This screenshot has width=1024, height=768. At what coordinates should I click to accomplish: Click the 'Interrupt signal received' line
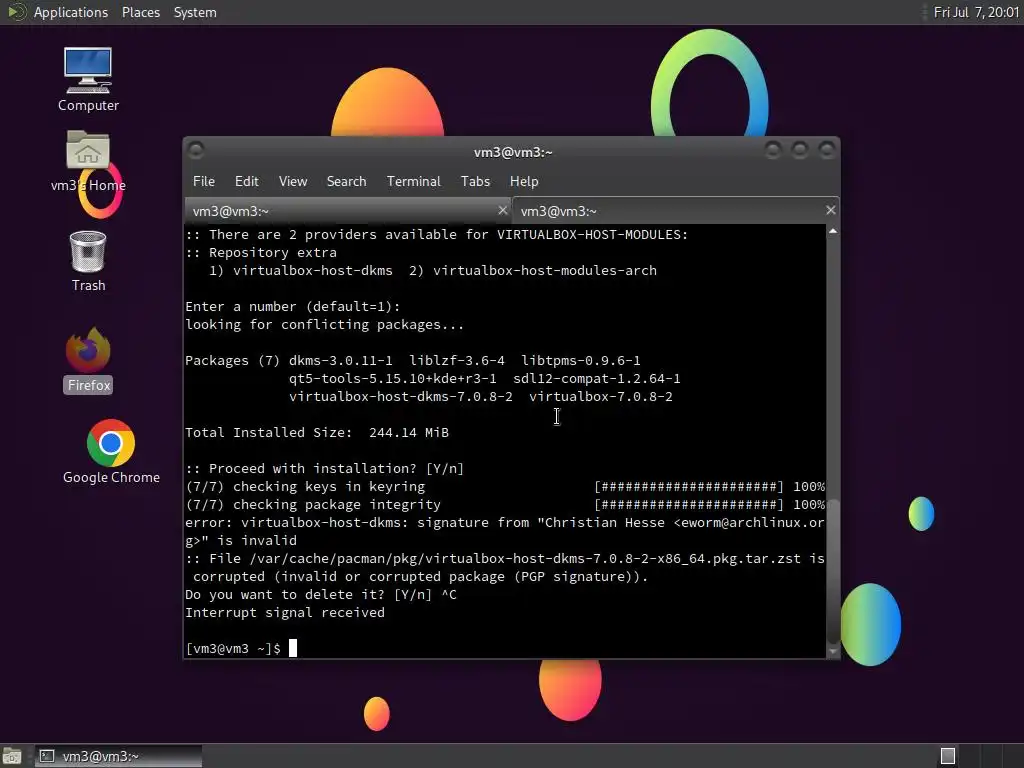[x=285, y=613]
